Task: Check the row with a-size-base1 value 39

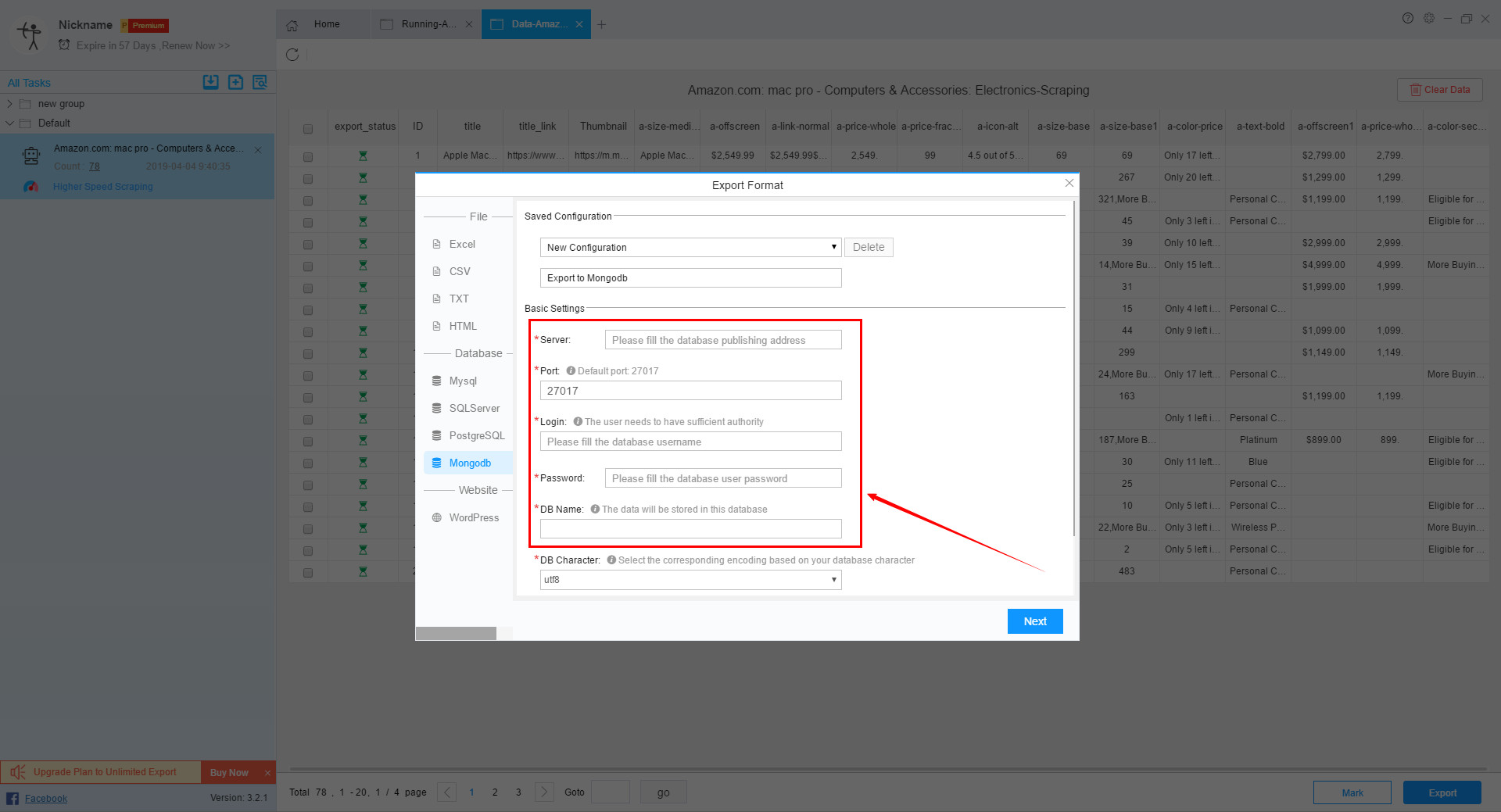Action: (308, 245)
